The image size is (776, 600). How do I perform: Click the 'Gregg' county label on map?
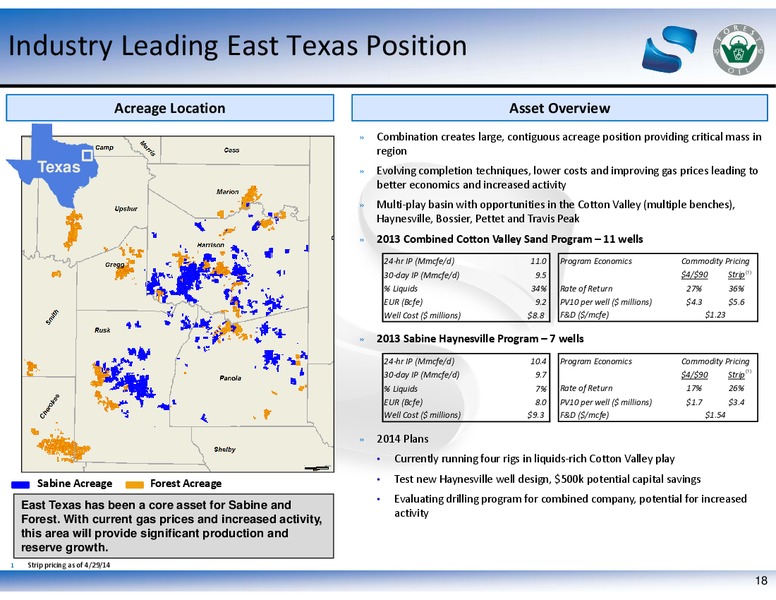pos(114,264)
